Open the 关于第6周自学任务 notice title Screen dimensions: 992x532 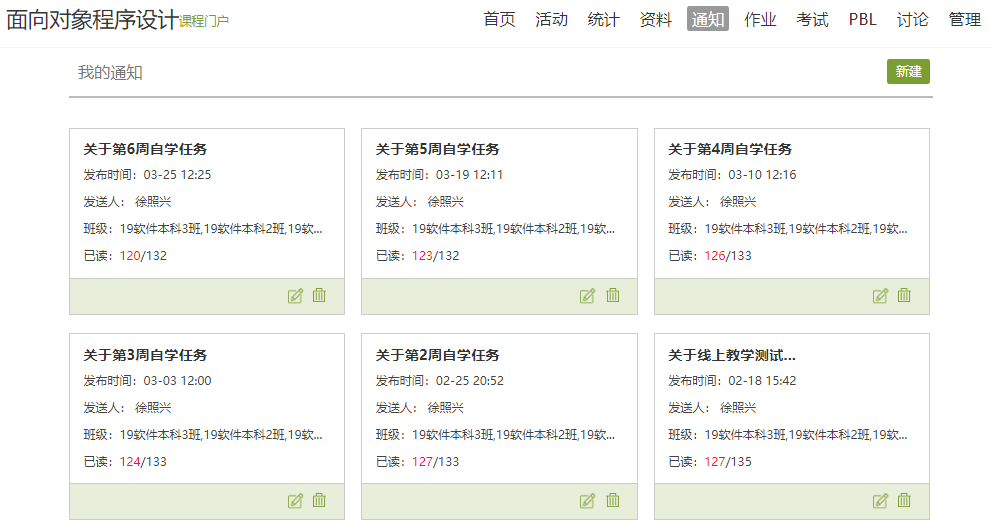click(145, 149)
